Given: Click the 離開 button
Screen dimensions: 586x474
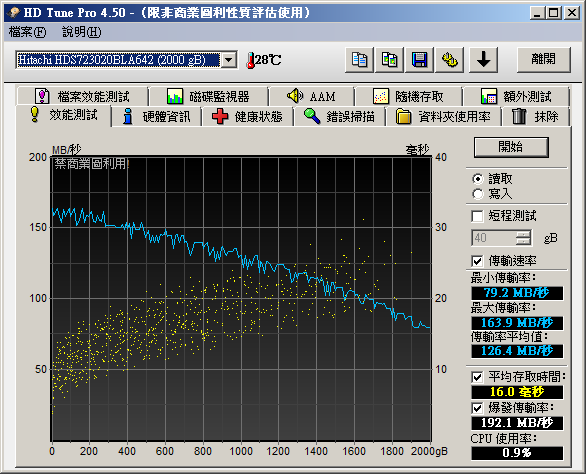Looking at the screenshot, I should click(544, 60).
